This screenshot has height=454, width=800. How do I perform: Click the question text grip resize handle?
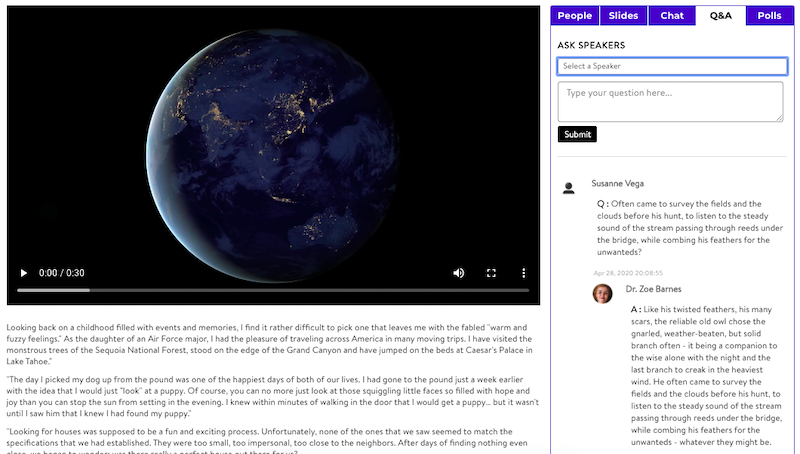click(779, 118)
